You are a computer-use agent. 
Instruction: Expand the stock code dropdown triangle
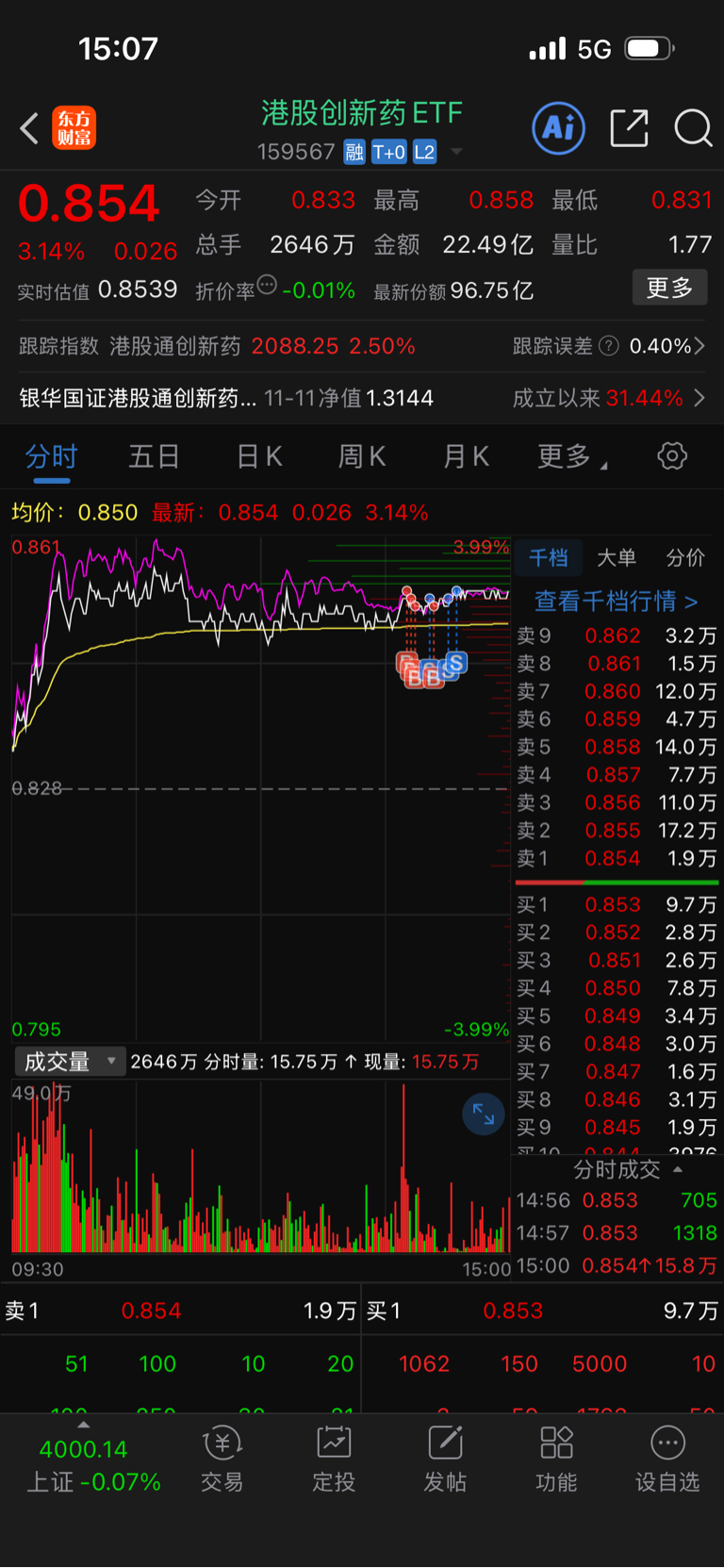point(456,152)
